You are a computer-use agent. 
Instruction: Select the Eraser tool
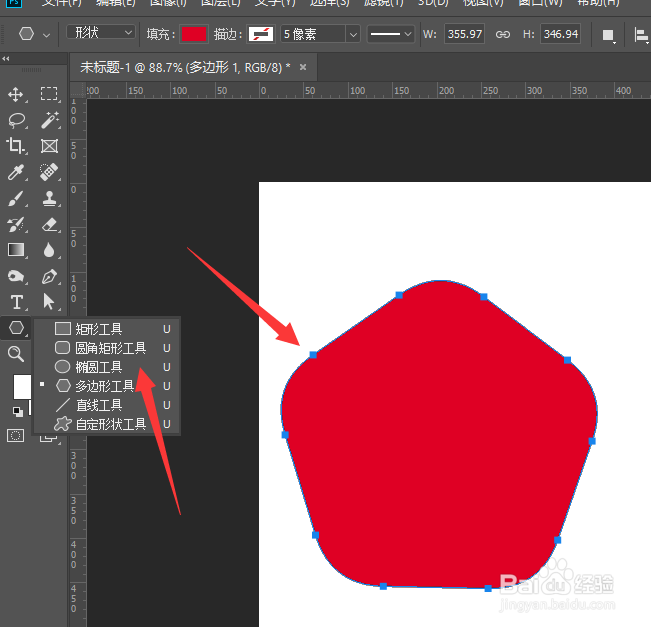pyautogui.click(x=49, y=224)
